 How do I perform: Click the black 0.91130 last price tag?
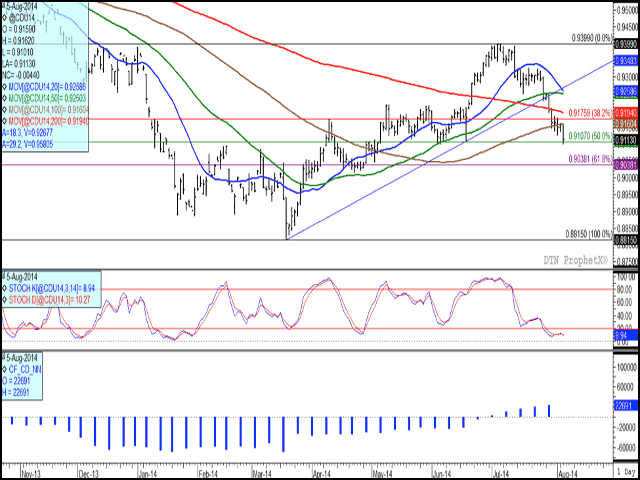tap(626, 141)
